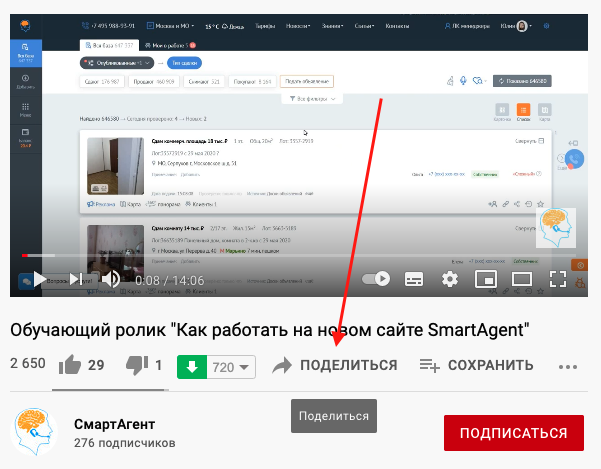
Task: Click SmartAgent brain watermark in video
Action: click(x=556, y=228)
